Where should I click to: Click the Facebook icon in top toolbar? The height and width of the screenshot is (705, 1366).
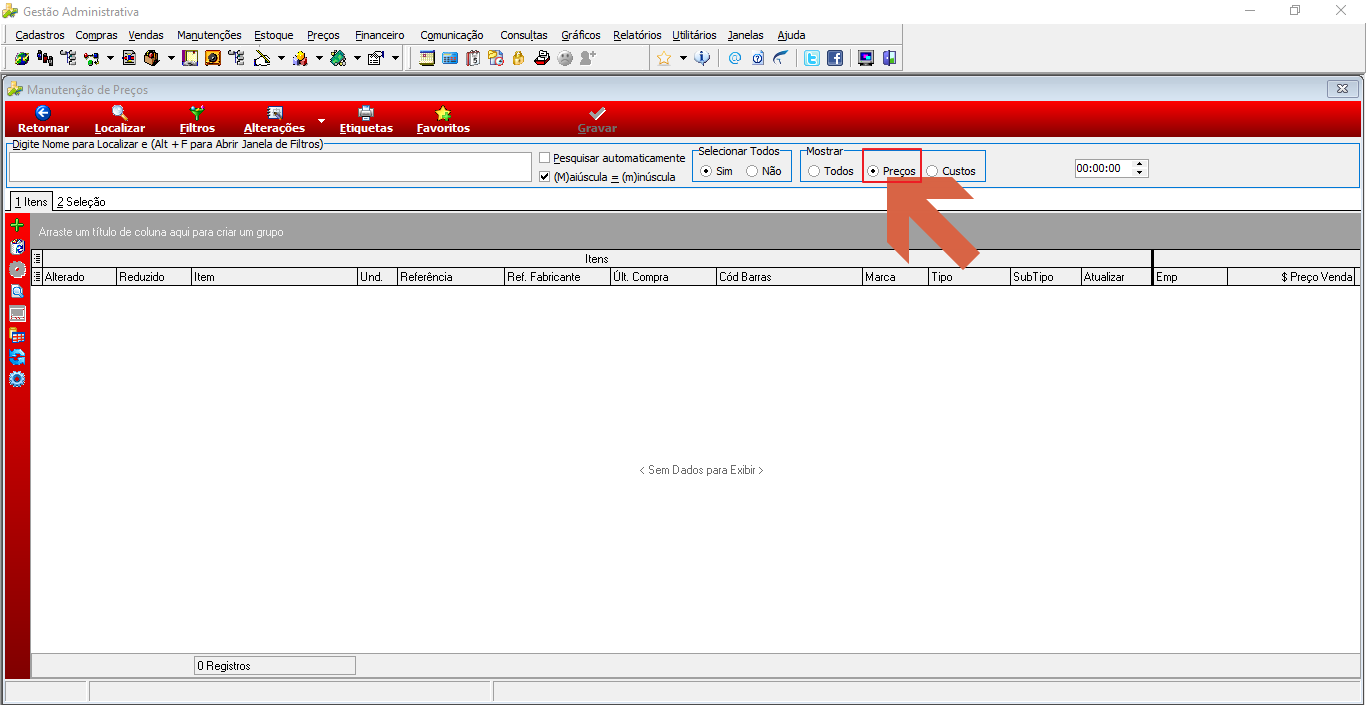tap(835, 58)
